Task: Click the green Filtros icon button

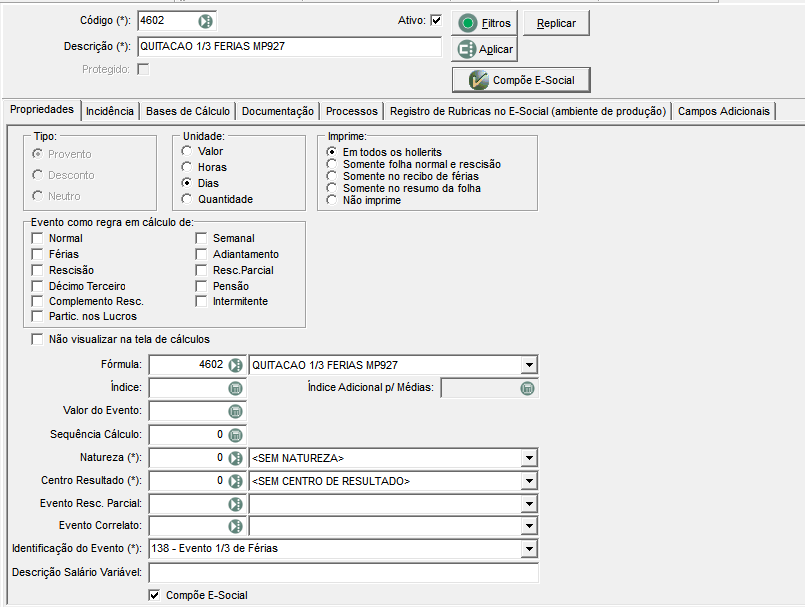Action: pyautogui.click(x=484, y=23)
